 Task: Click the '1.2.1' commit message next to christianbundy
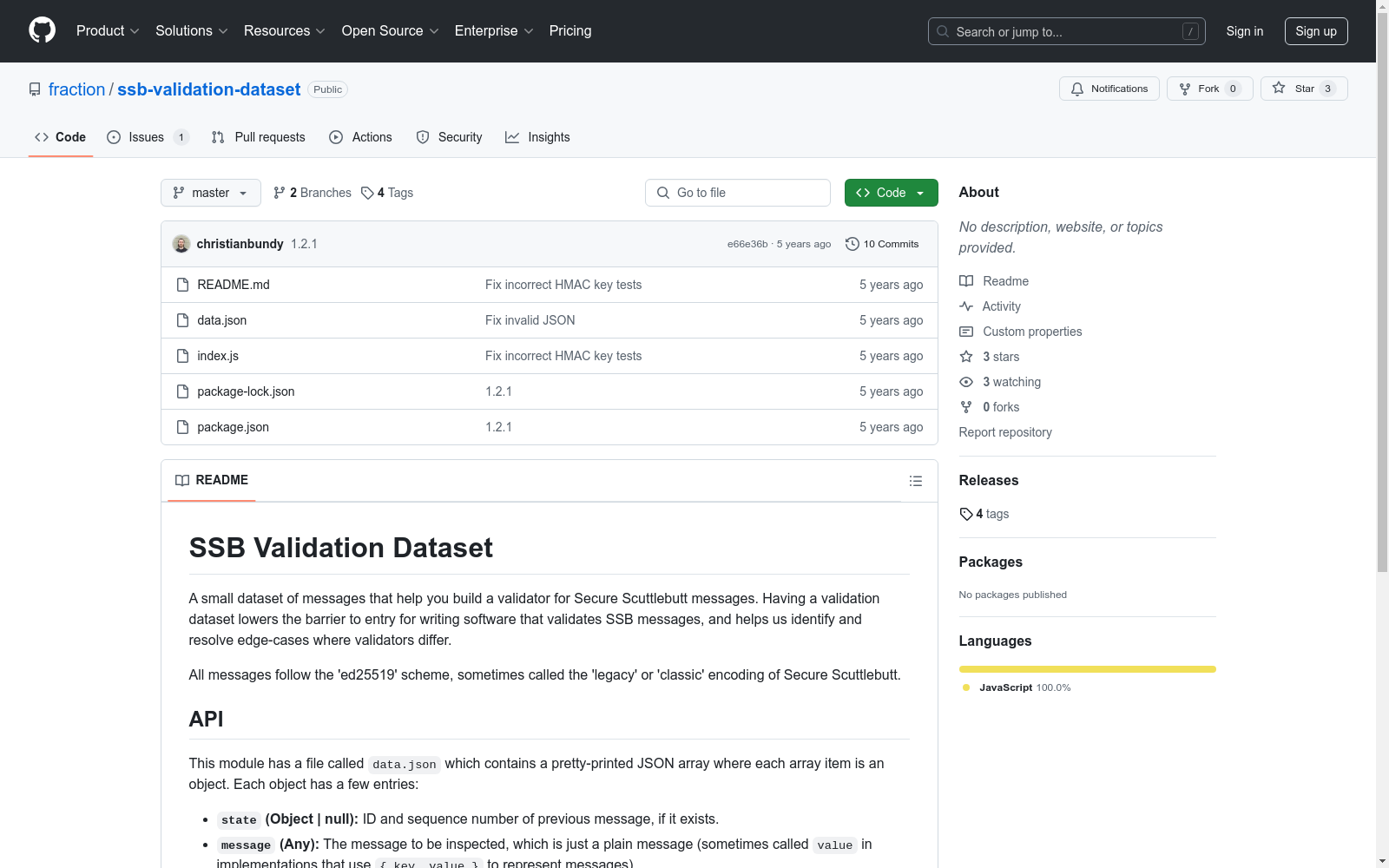pyautogui.click(x=304, y=244)
